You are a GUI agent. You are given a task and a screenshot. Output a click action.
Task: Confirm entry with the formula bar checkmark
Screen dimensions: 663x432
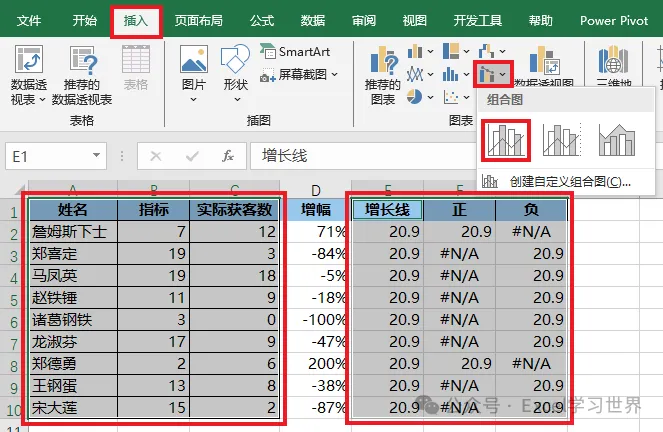(192, 156)
